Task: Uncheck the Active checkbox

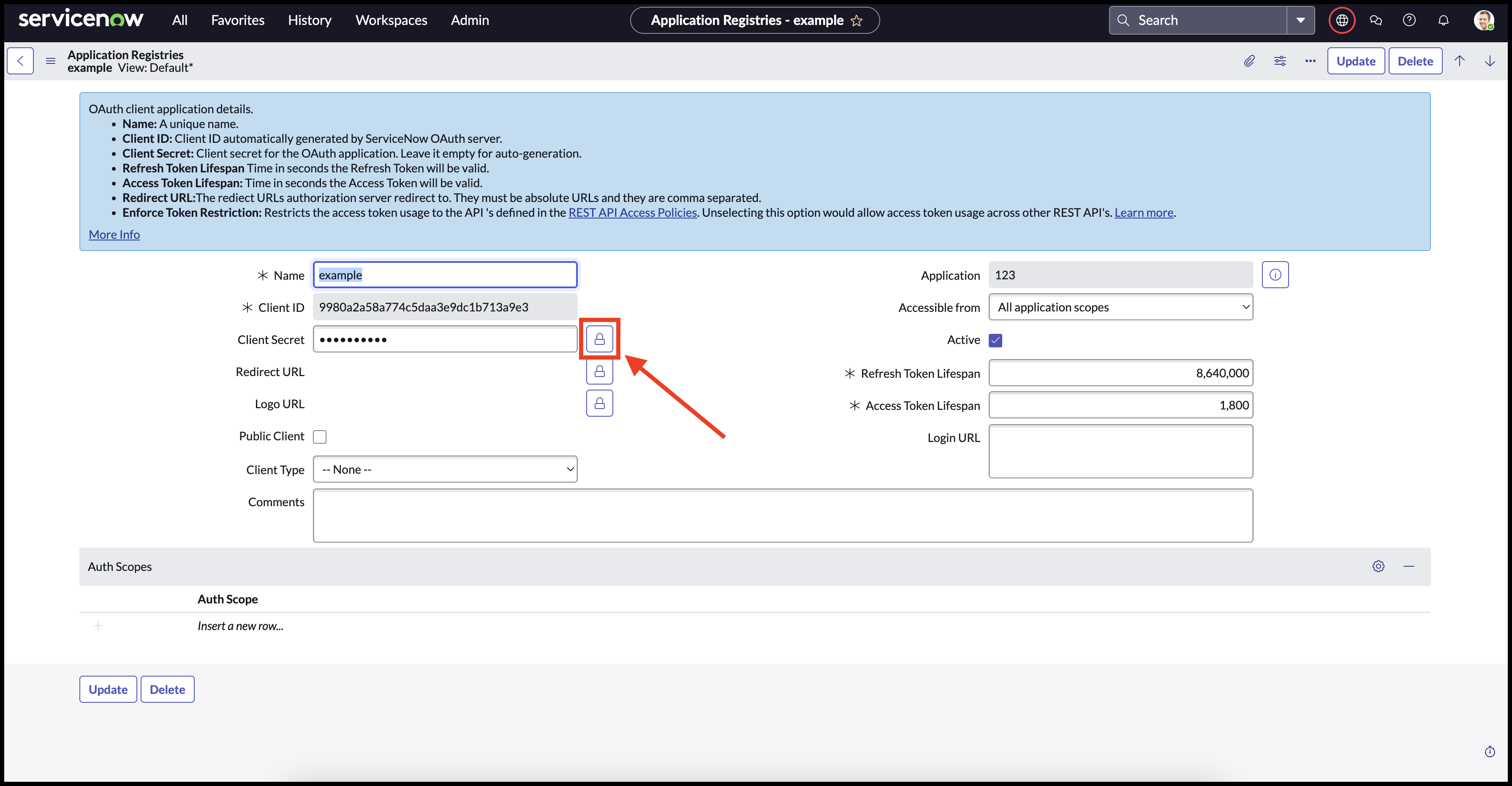Action: 995,340
